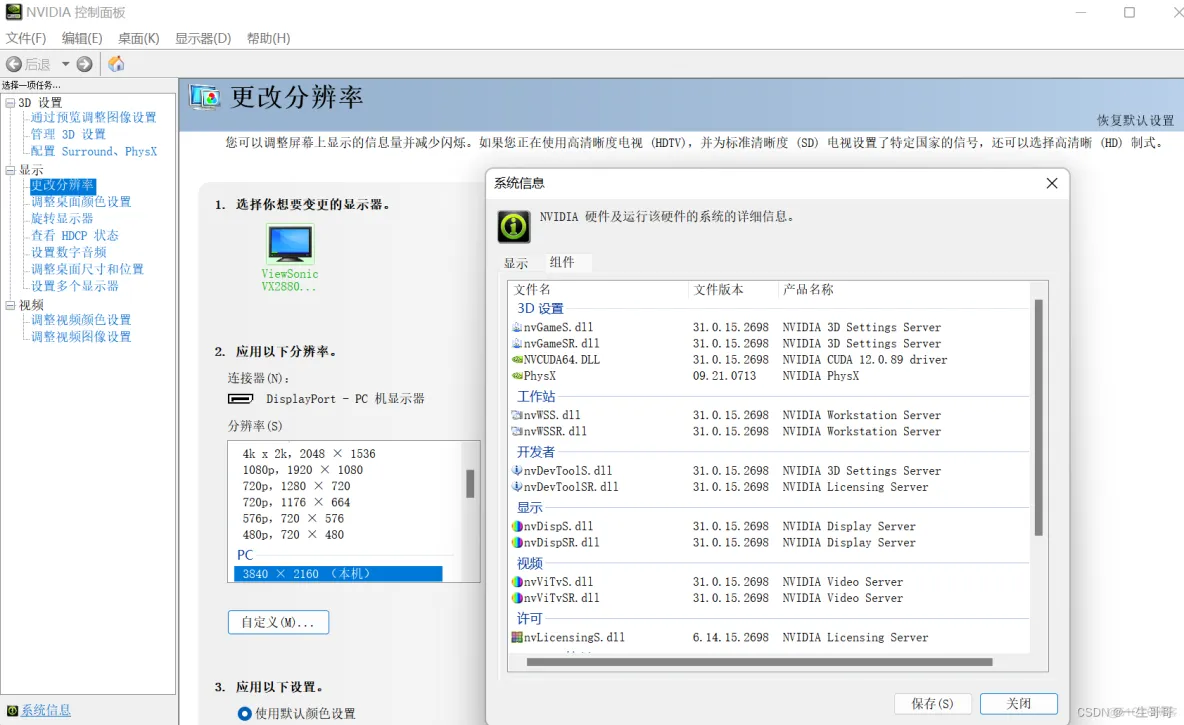The image size is (1184, 725).
Task: Close the 系统信息 dialog with X
Action: 1052,184
